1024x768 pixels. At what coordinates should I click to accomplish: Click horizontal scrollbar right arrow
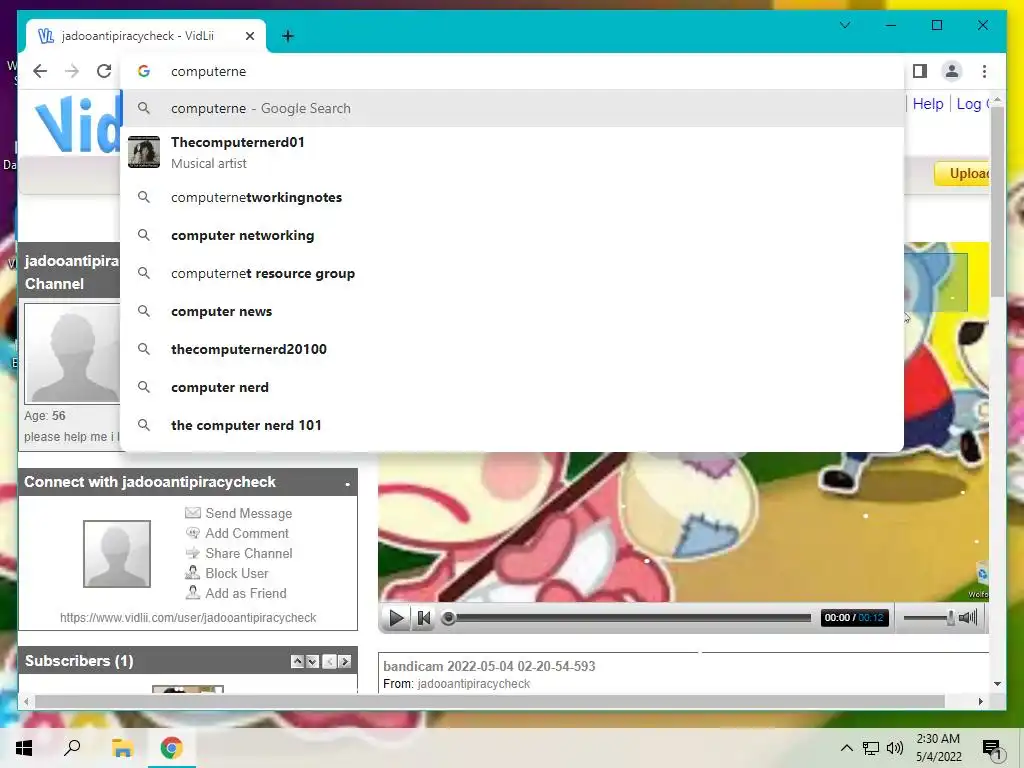click(x=980, y=701)
